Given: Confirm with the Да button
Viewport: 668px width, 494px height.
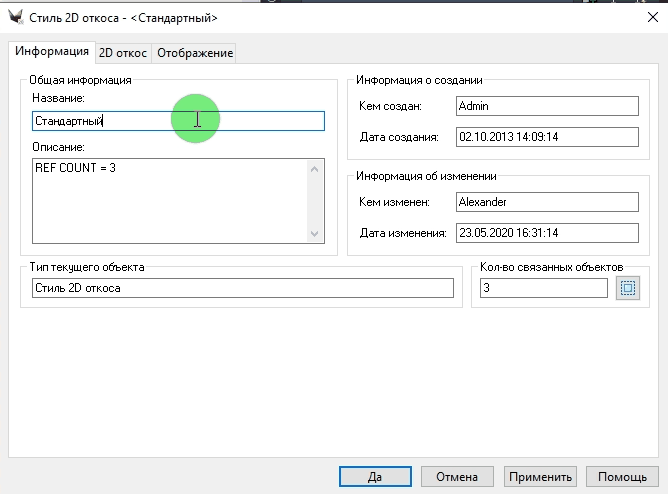Looking at the screenshot, I should pos(375,477).
